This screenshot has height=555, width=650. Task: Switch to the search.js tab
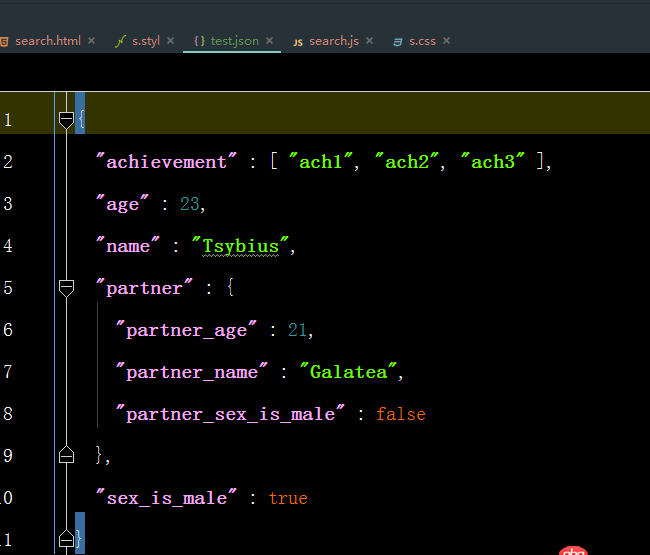334,41
